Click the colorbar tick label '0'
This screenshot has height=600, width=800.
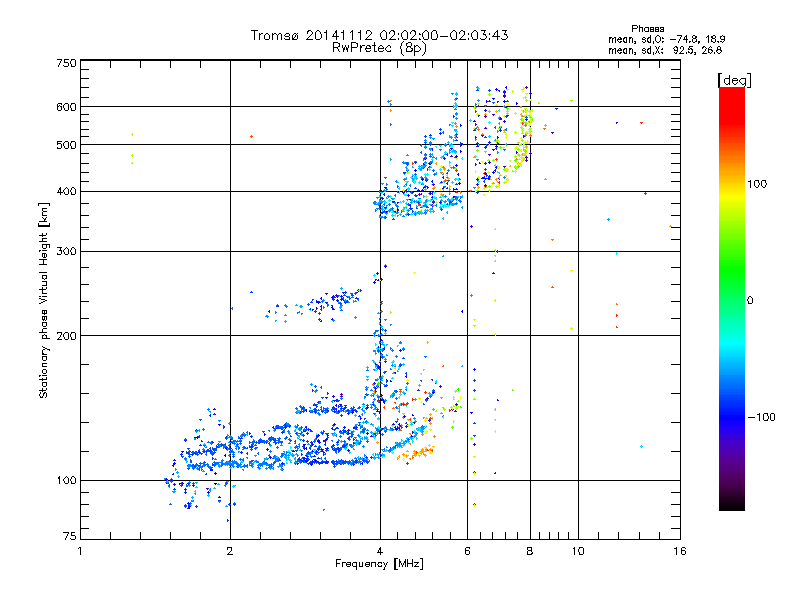coord(750,301)
